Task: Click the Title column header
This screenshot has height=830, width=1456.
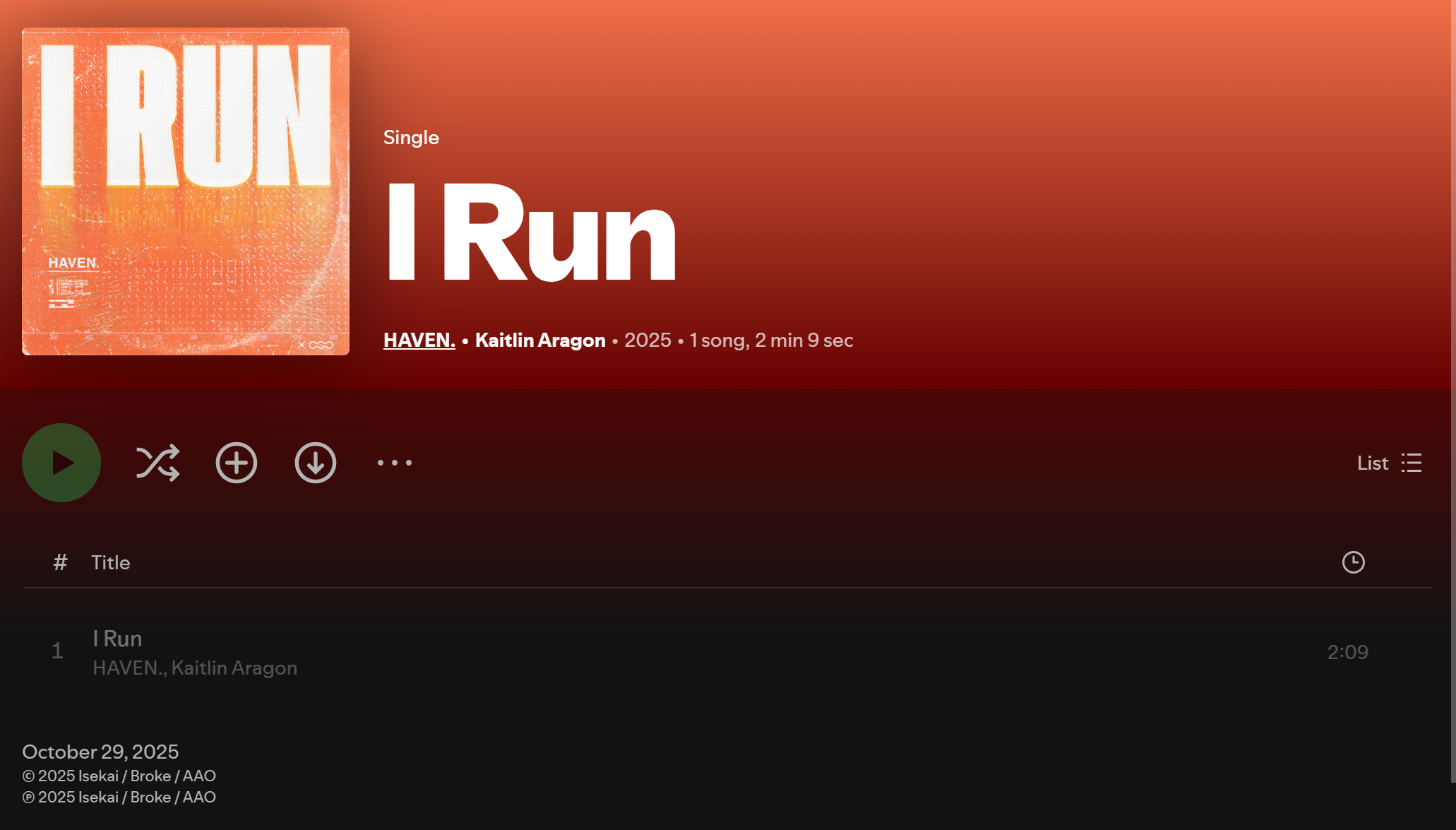Action: pyautogui.click(x=111, y=562)
